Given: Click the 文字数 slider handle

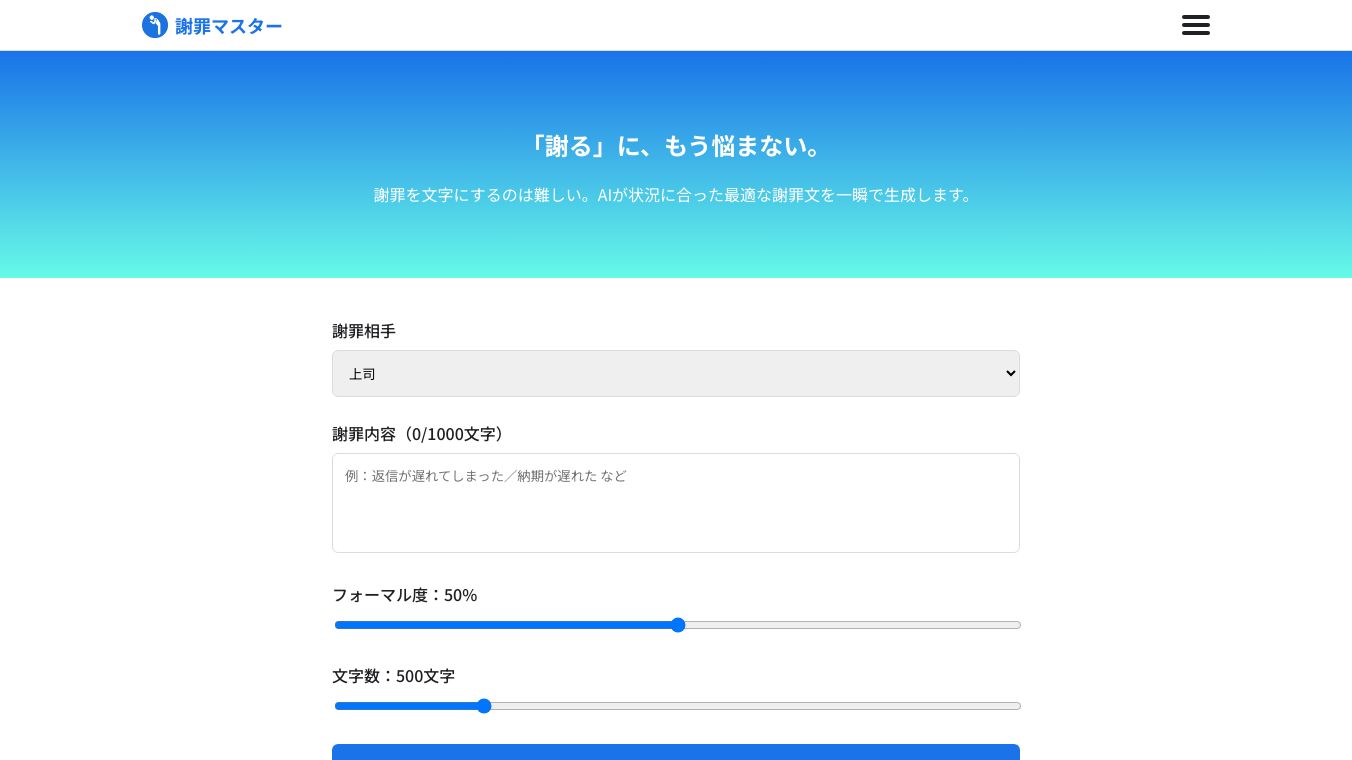Looking at the screenshot, I should [x=484, y=706].
